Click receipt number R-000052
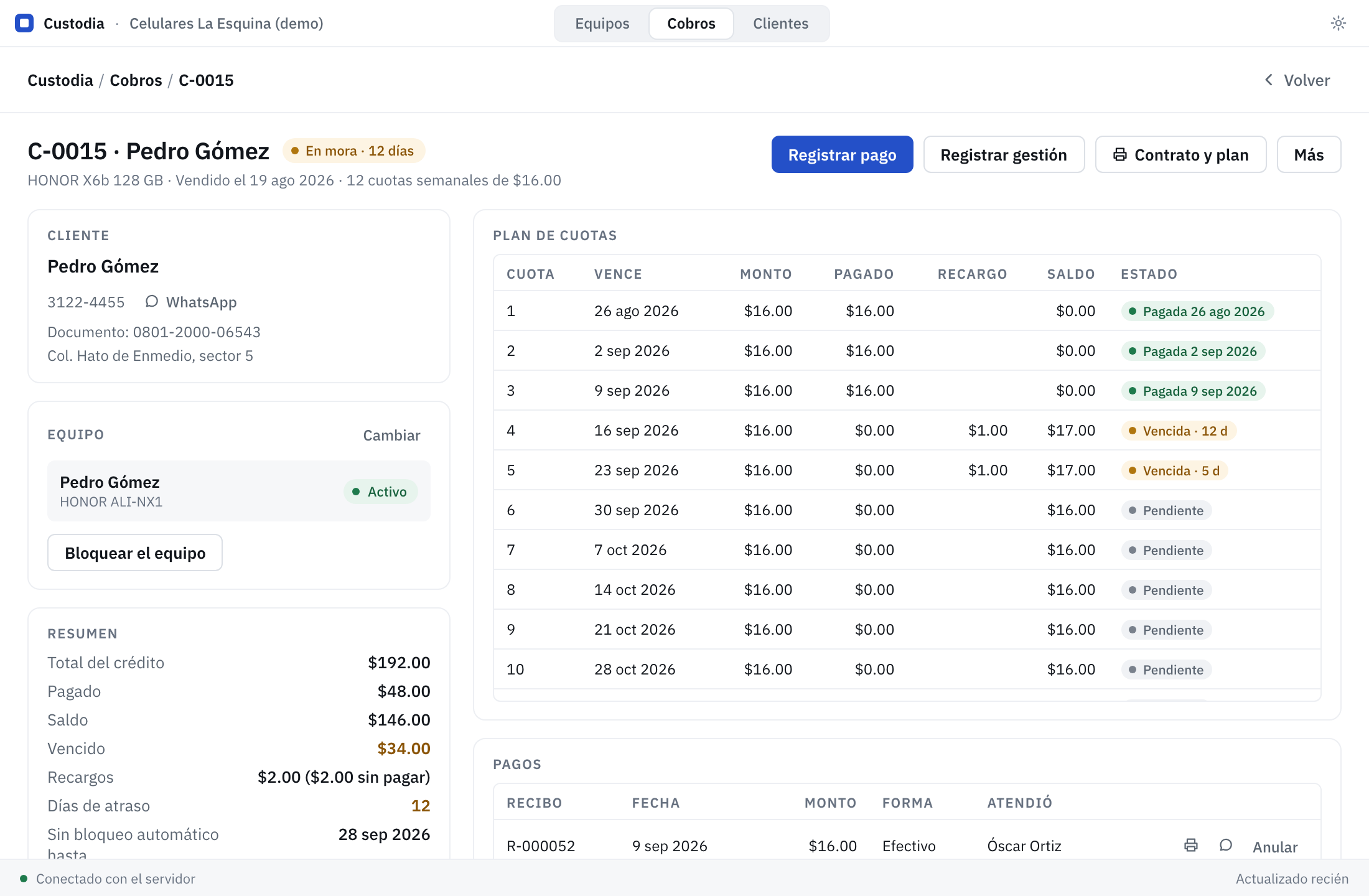The height and width of the screenshot is (896, 1369). click(541, 846)
